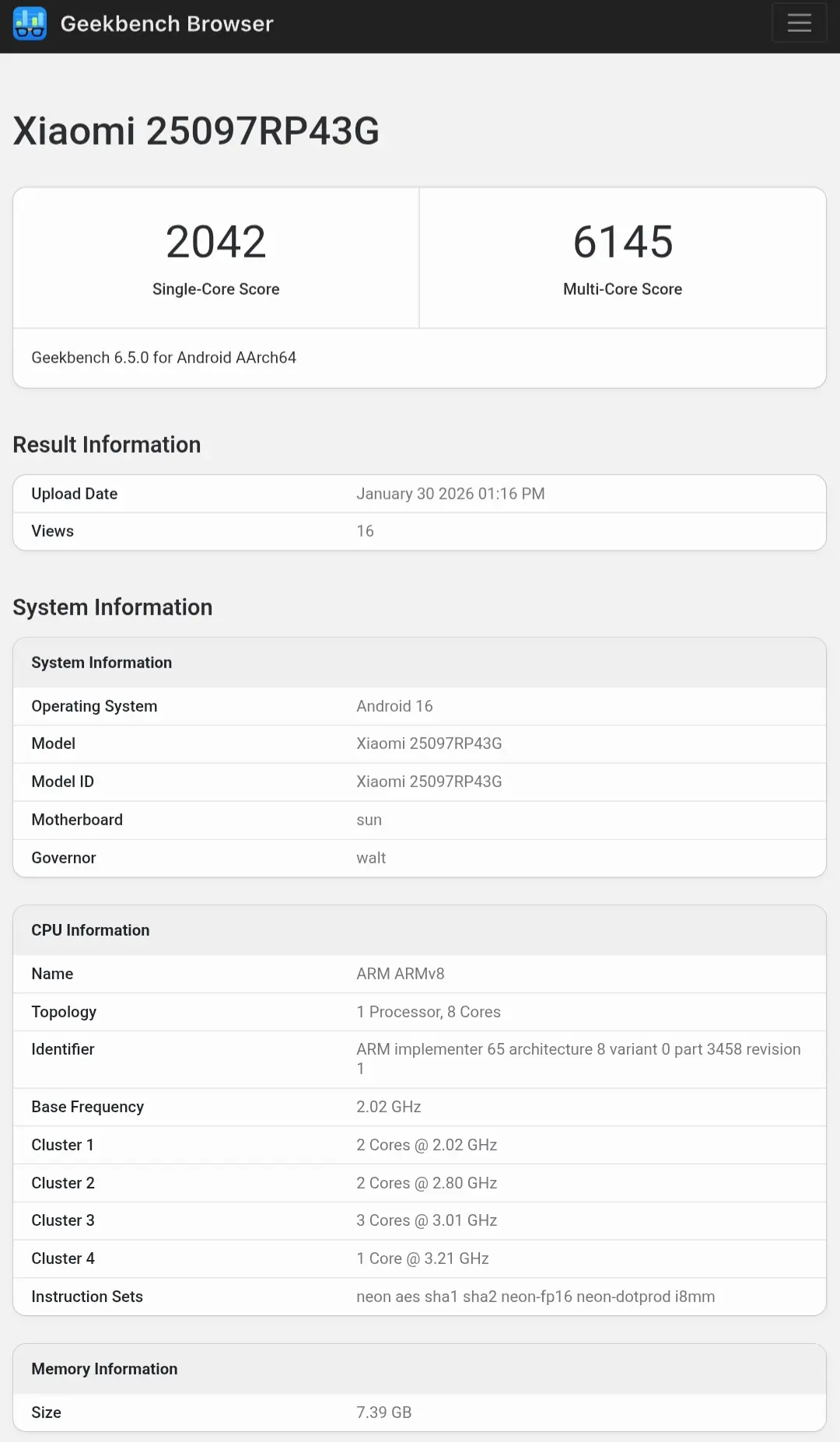840x1442 pixels.
Task: Click the Instruction Sets value text
Action: click(535, 1297)
